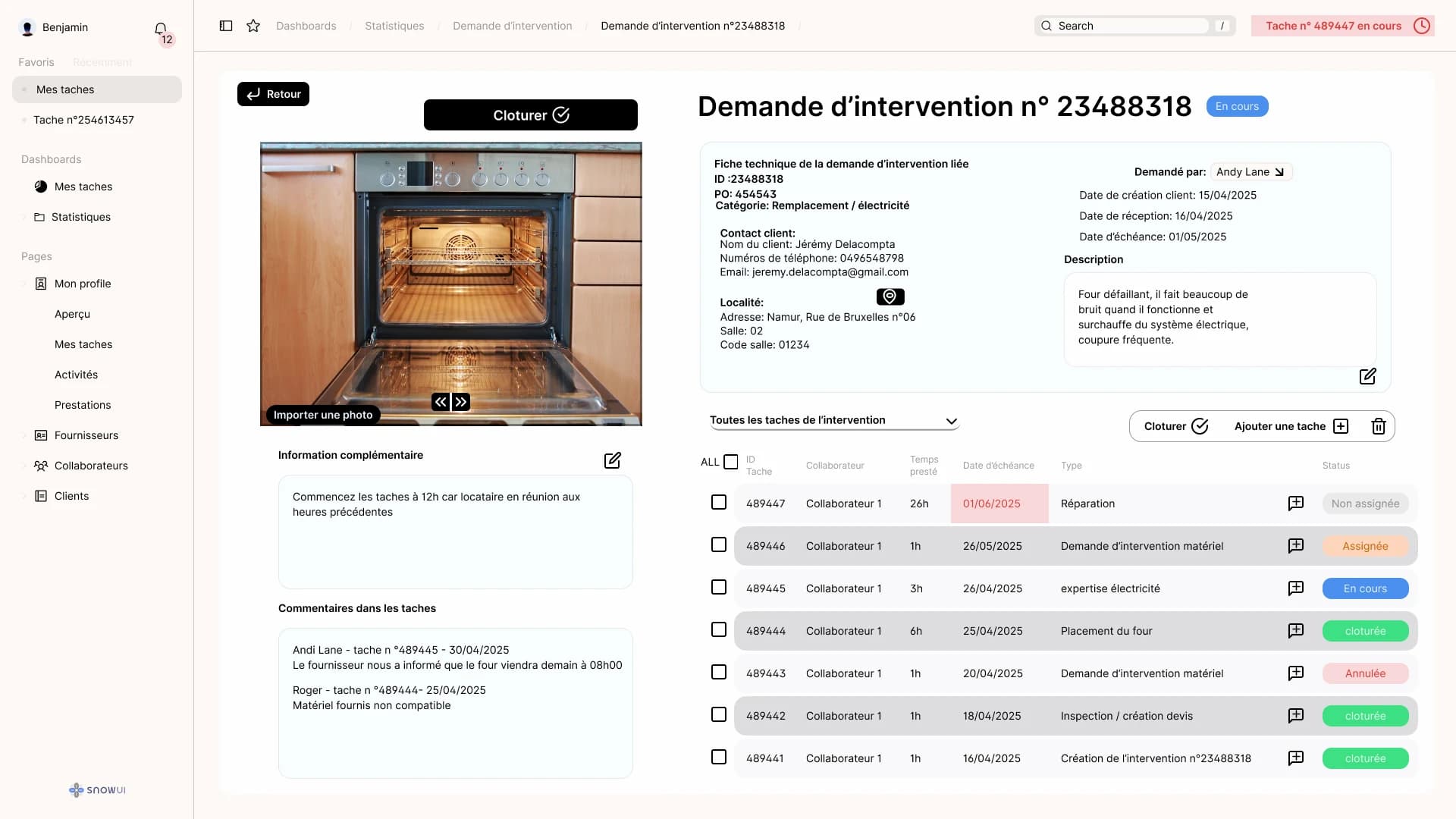The image size is (1456, 819).
Task: Add comment on task 489446
Action: tap(1296, 546)
